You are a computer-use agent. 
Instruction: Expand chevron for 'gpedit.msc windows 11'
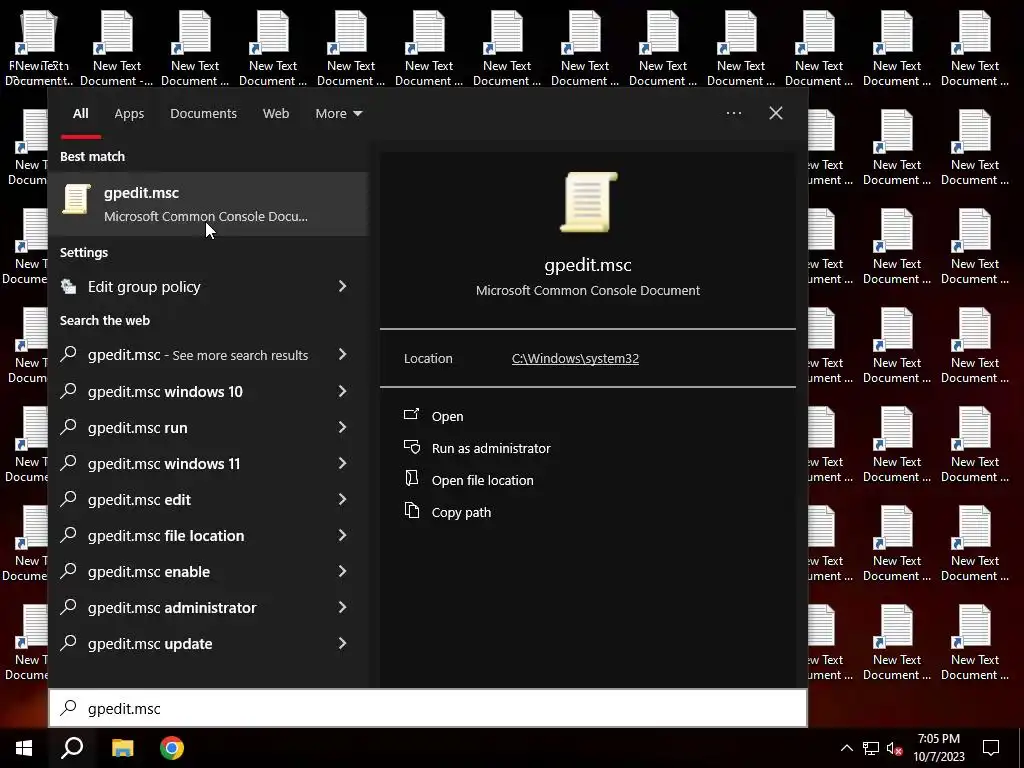(x=342, y=463)
